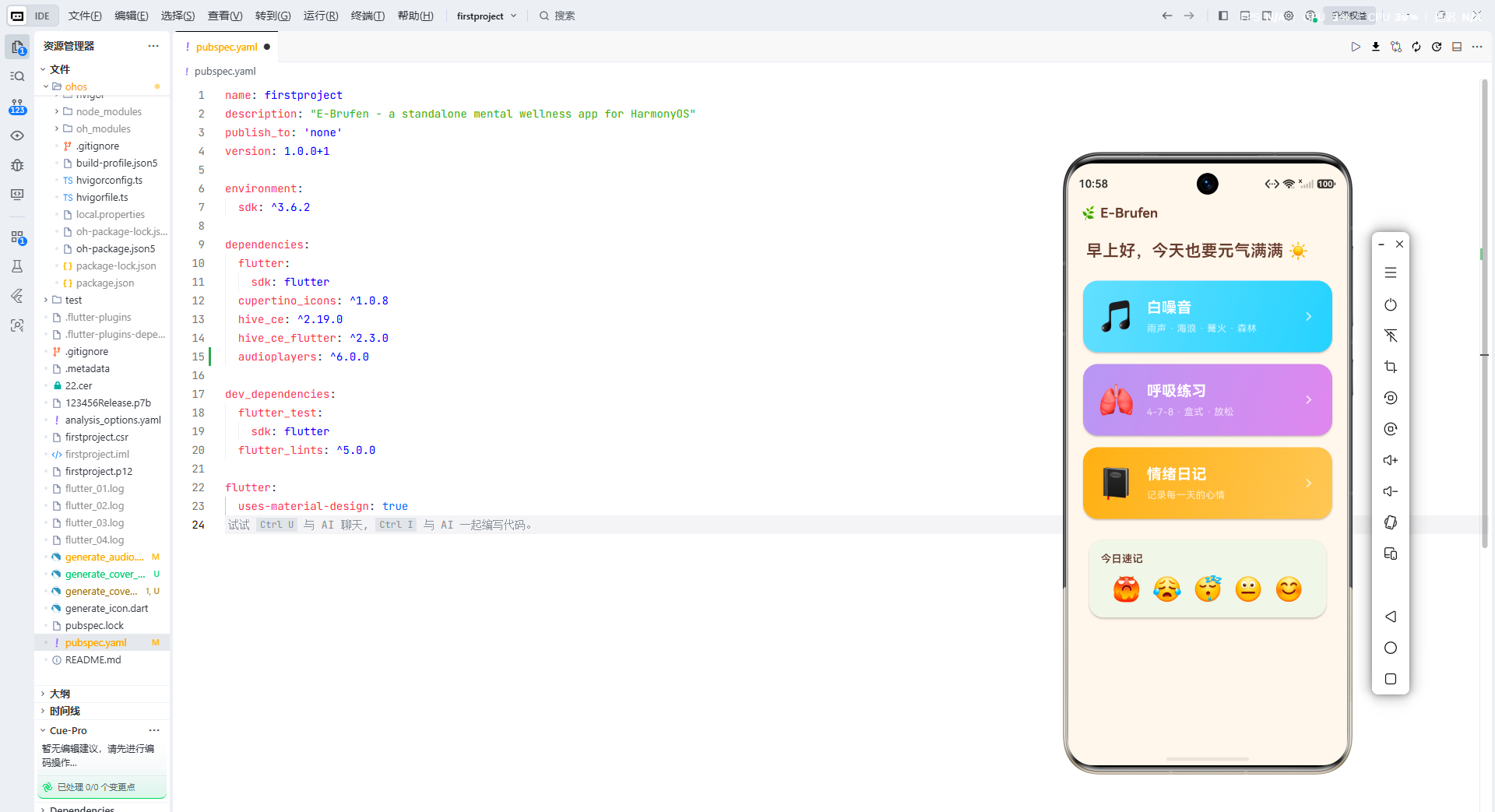Click the 升级权益 button in the title bar
Screen dimensions: 1495x812
tap(1349, 16)
